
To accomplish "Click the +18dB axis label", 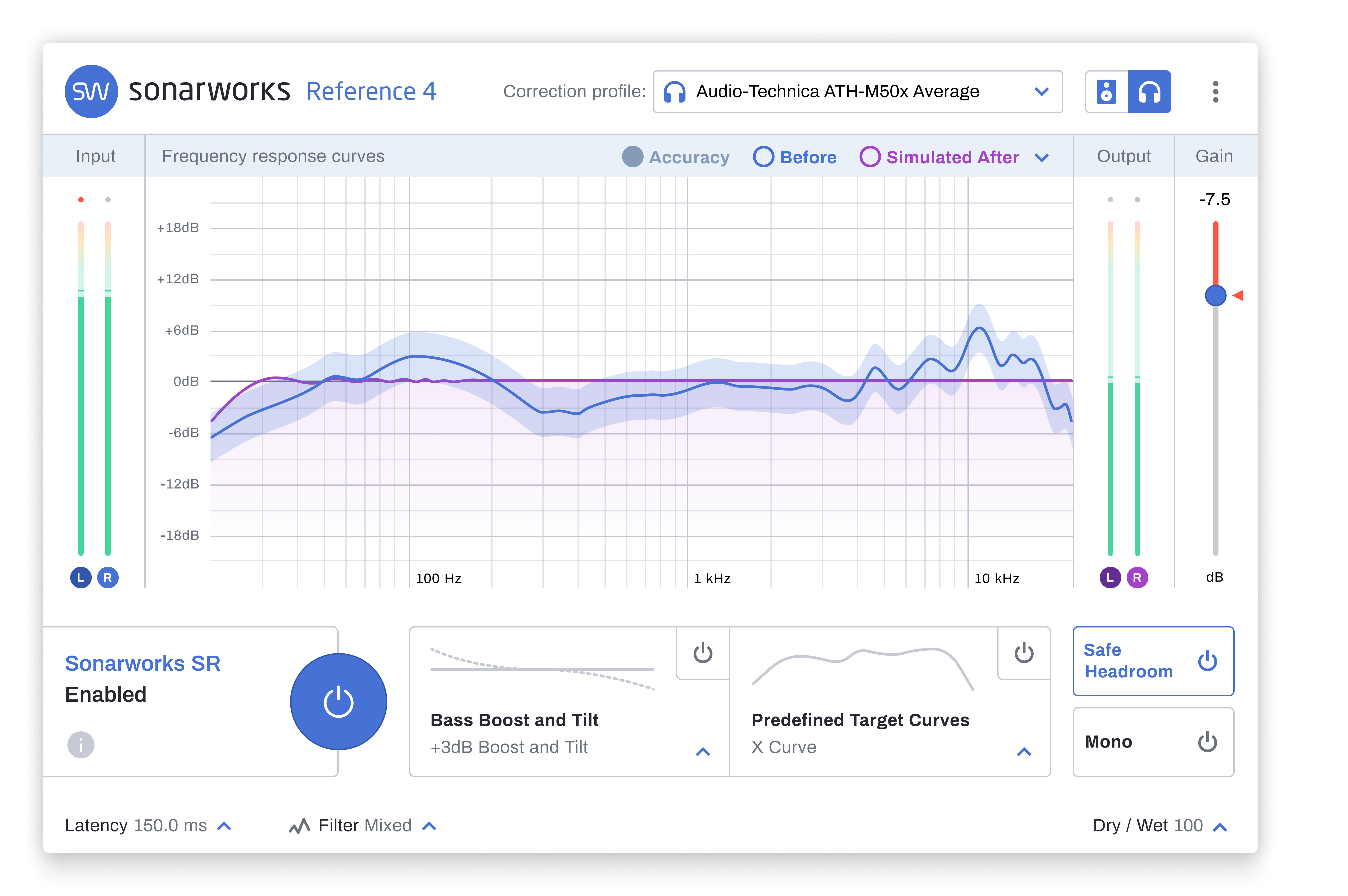I will (178, 228).
